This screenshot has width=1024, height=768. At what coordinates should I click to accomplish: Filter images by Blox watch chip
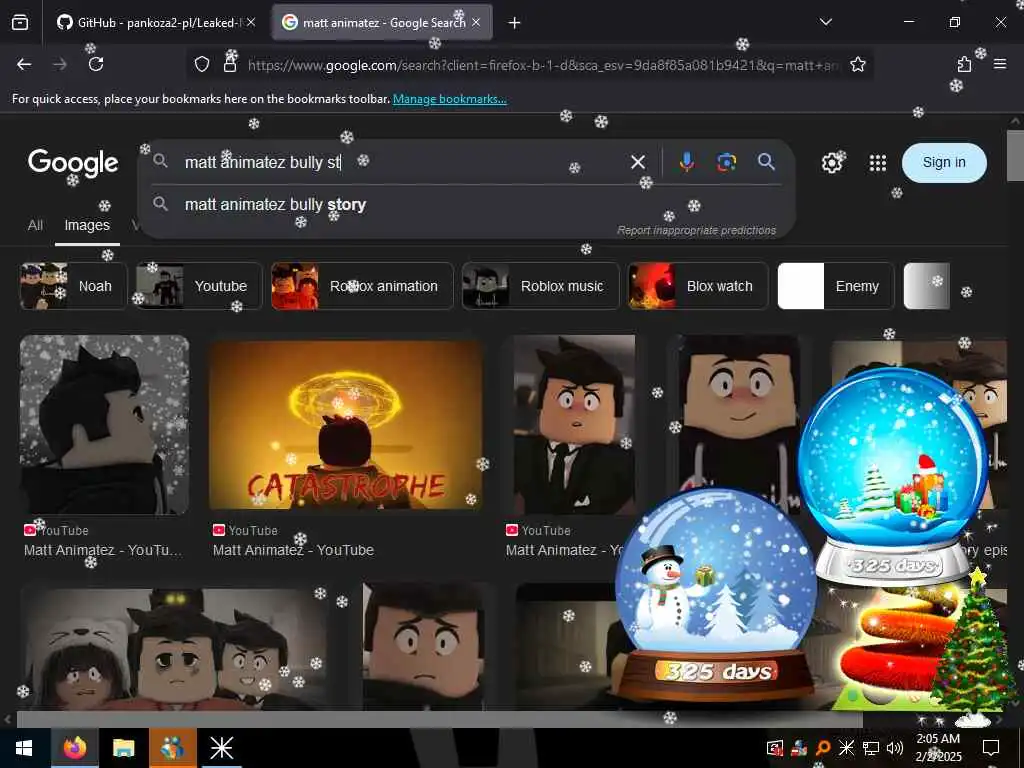pos(698,286)
